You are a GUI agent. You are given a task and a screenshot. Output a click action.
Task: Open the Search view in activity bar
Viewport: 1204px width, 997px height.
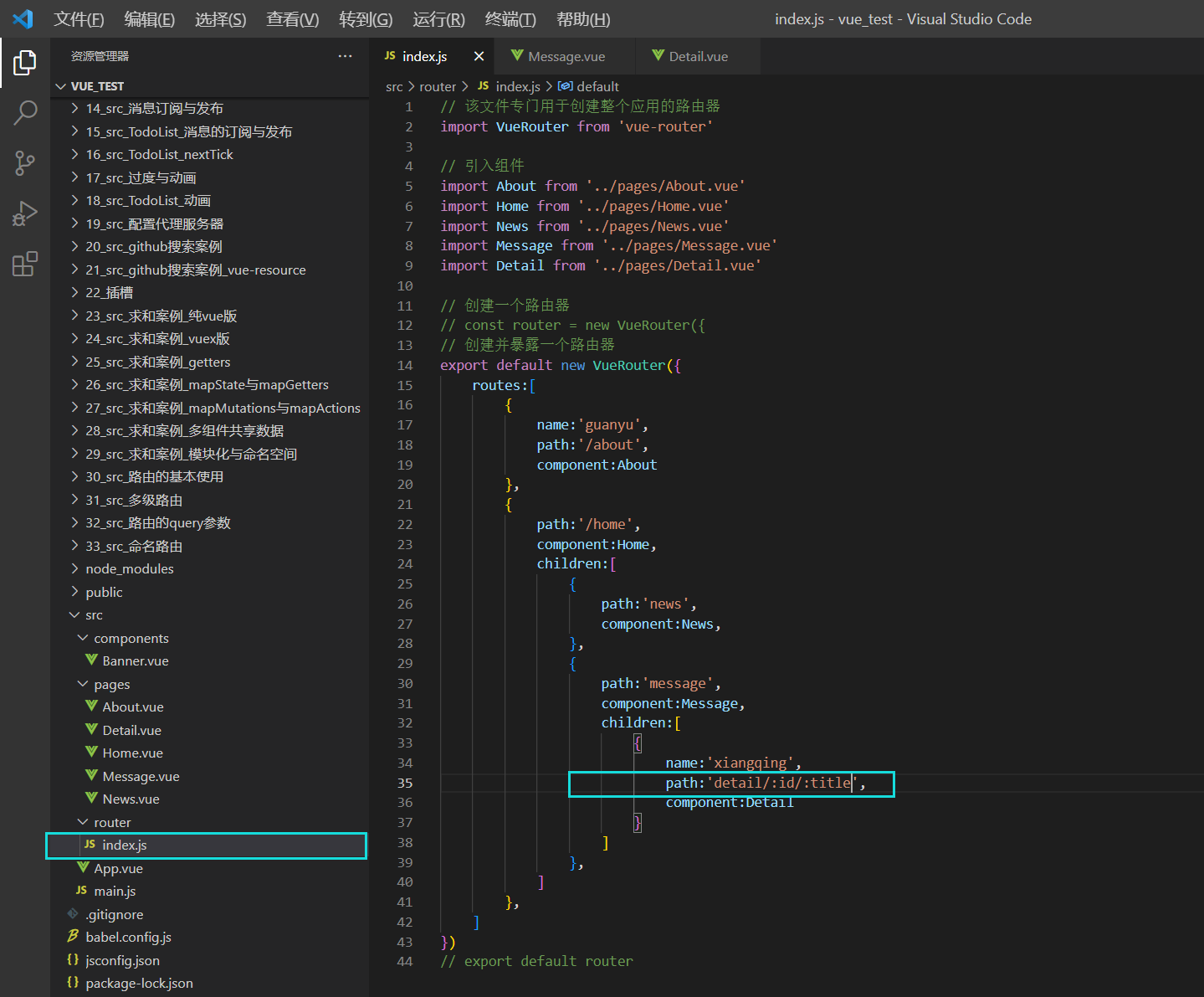tap(25, 112)
